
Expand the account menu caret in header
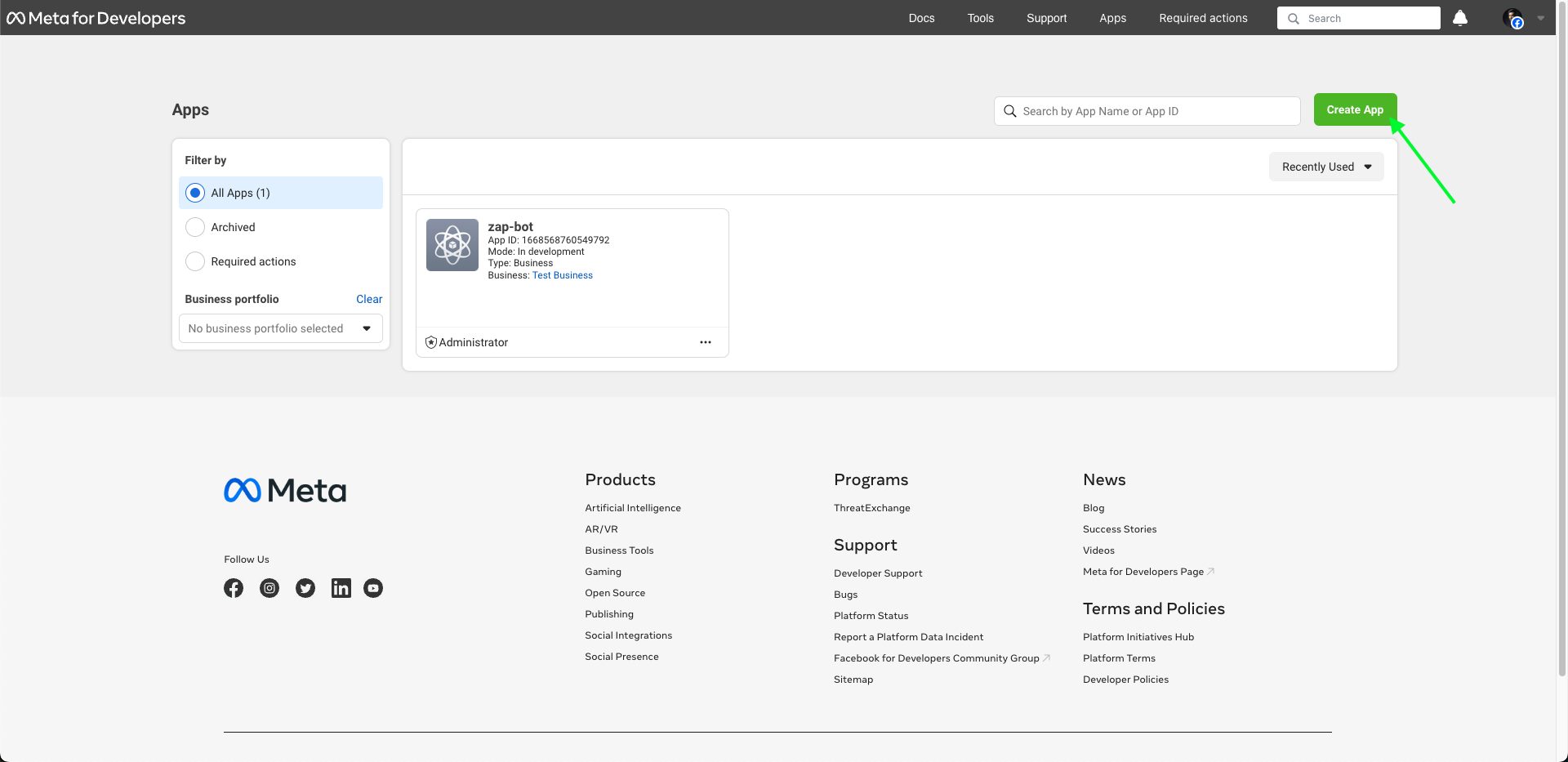(1541, 18)
